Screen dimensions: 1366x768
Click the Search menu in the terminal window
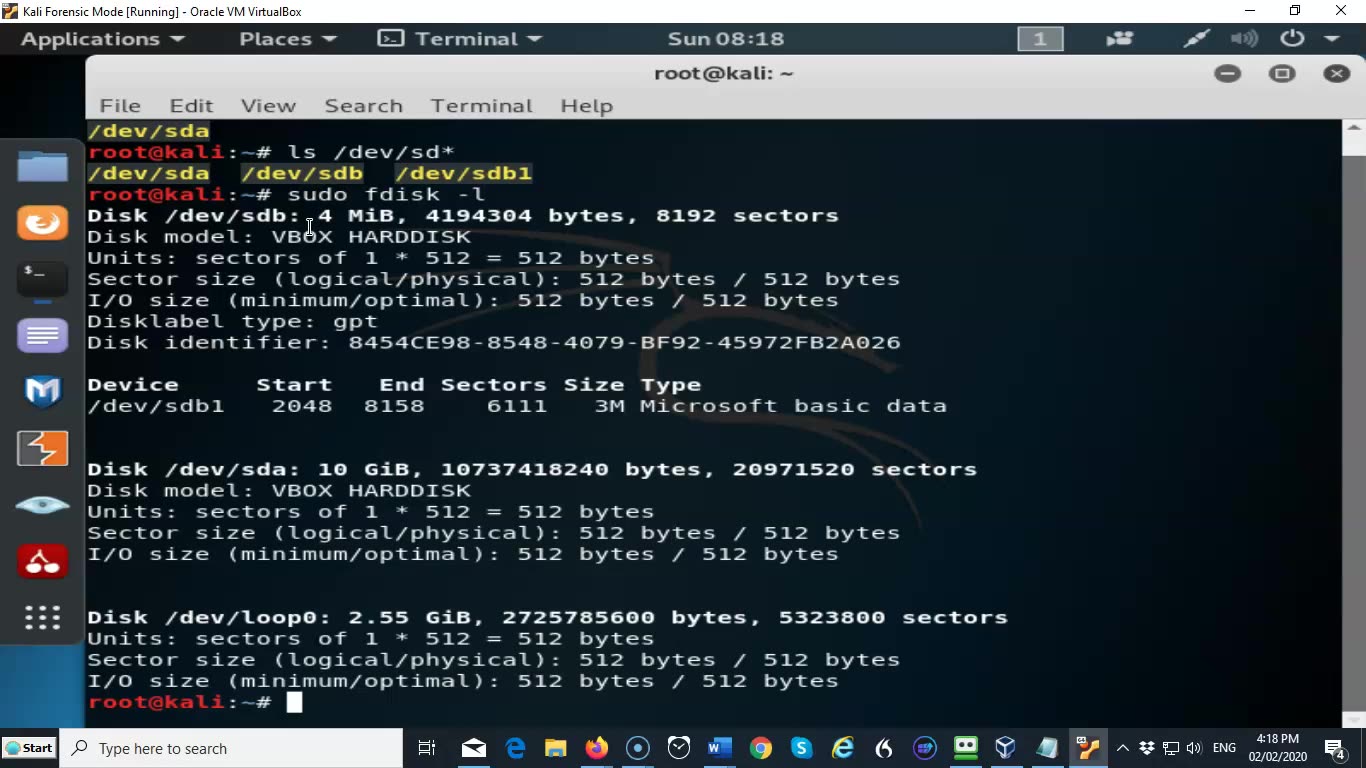[363, 105]
